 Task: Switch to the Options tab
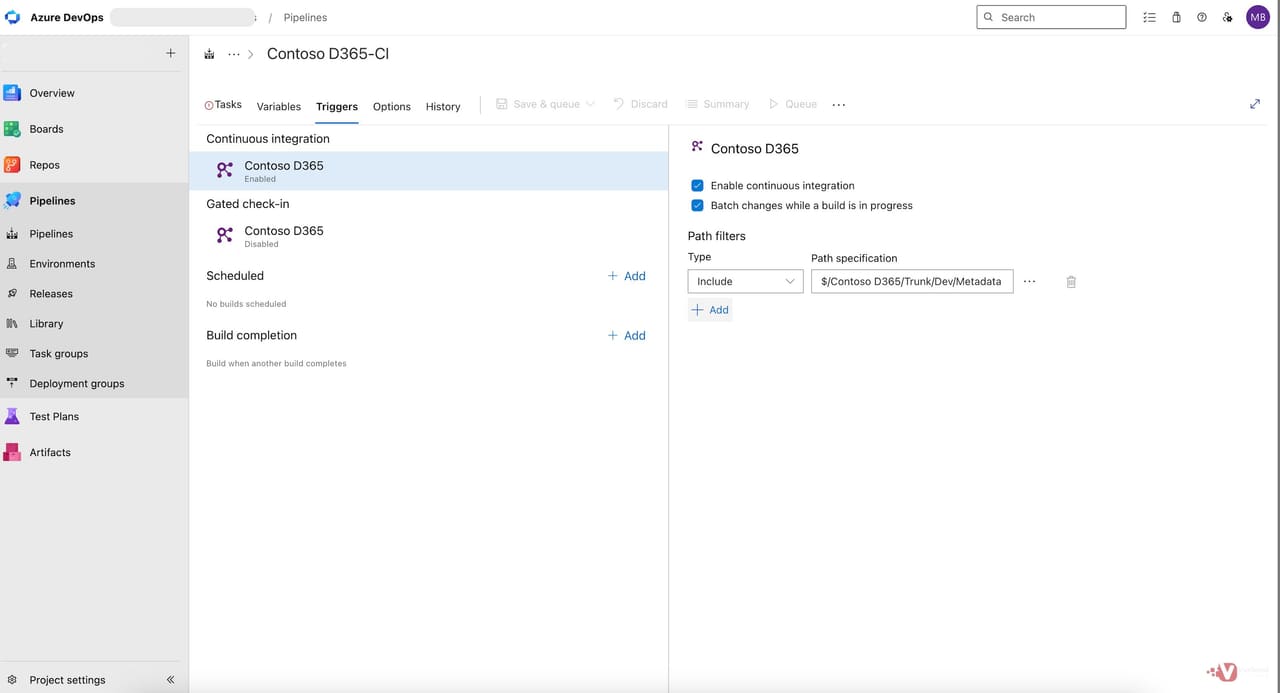point(392,106)
